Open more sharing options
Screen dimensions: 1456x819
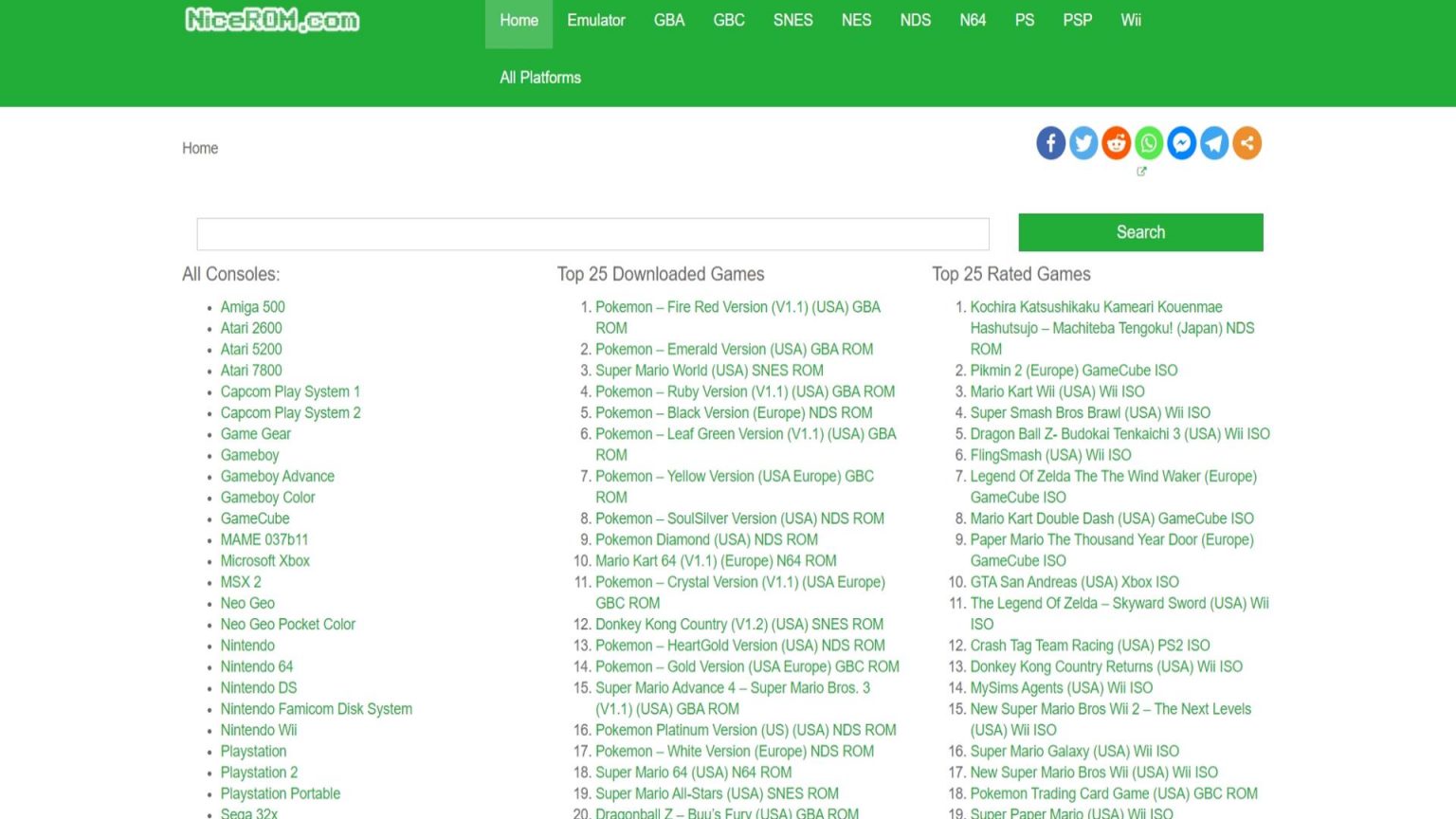pyautogui.click(x=1247, y=143)
